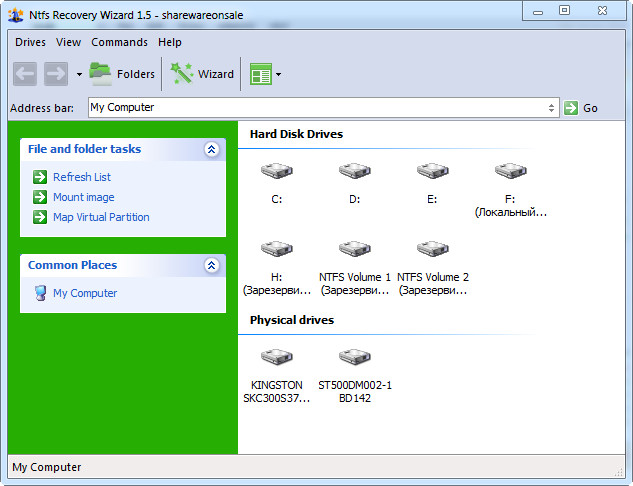Select the D: hard disk drive
Screen dimensions: 633x486
click(x=354, y=182)
